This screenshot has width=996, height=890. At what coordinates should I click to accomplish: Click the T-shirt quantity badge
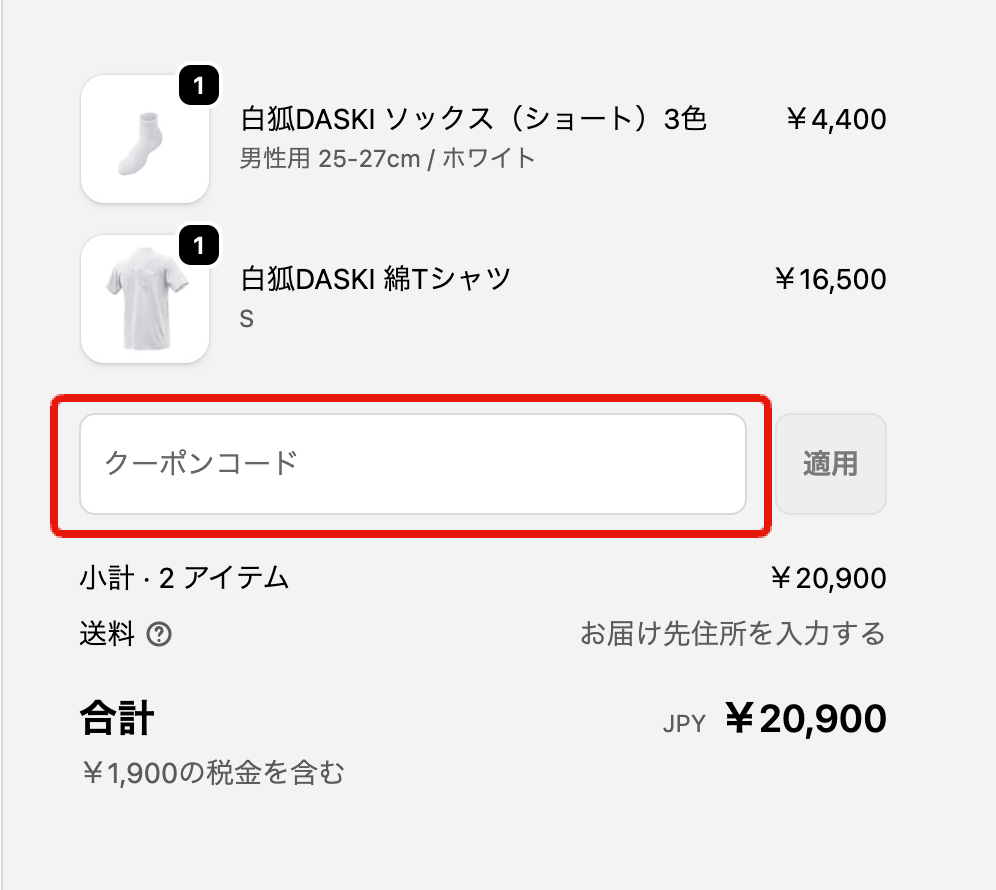[199, 246]
